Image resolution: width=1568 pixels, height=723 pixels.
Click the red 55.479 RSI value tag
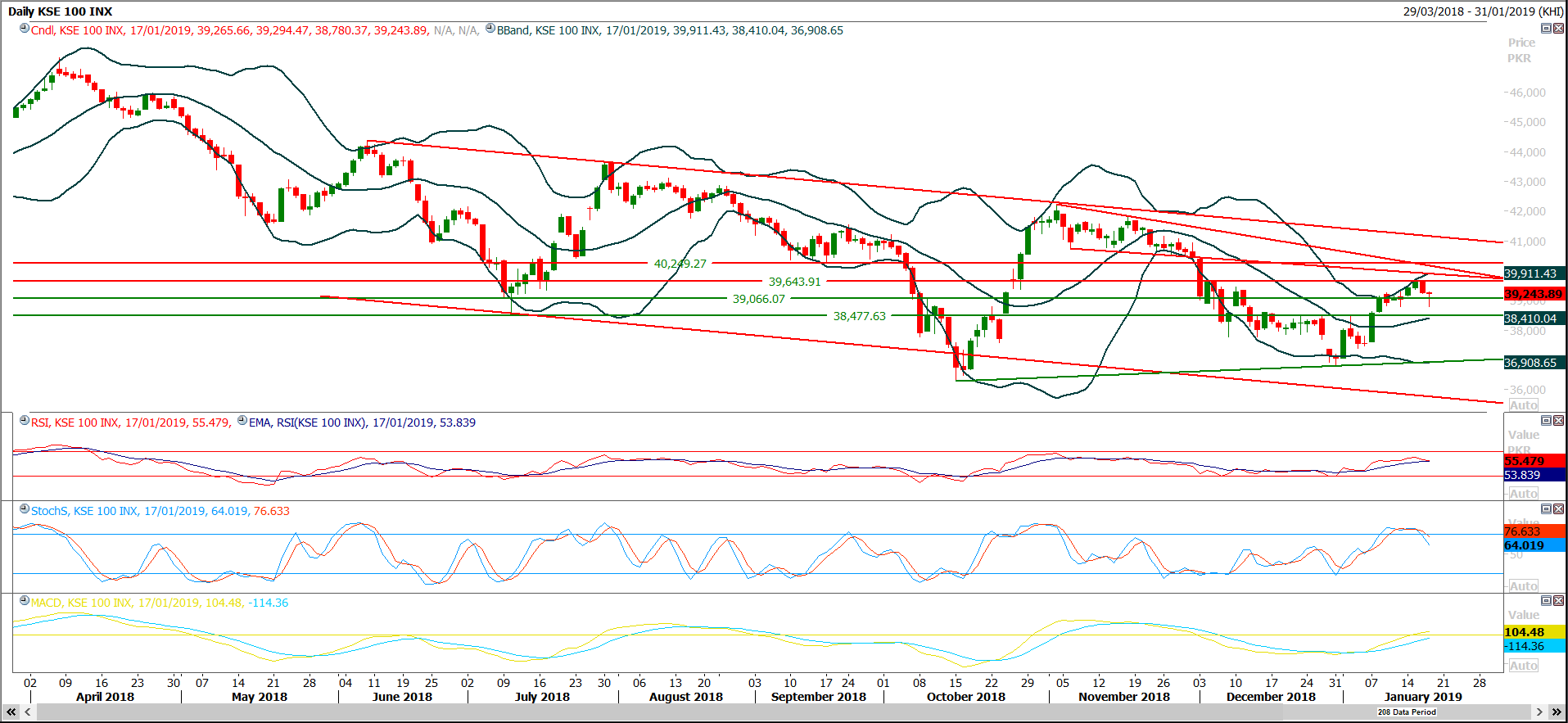click(x=1534, y=461)
